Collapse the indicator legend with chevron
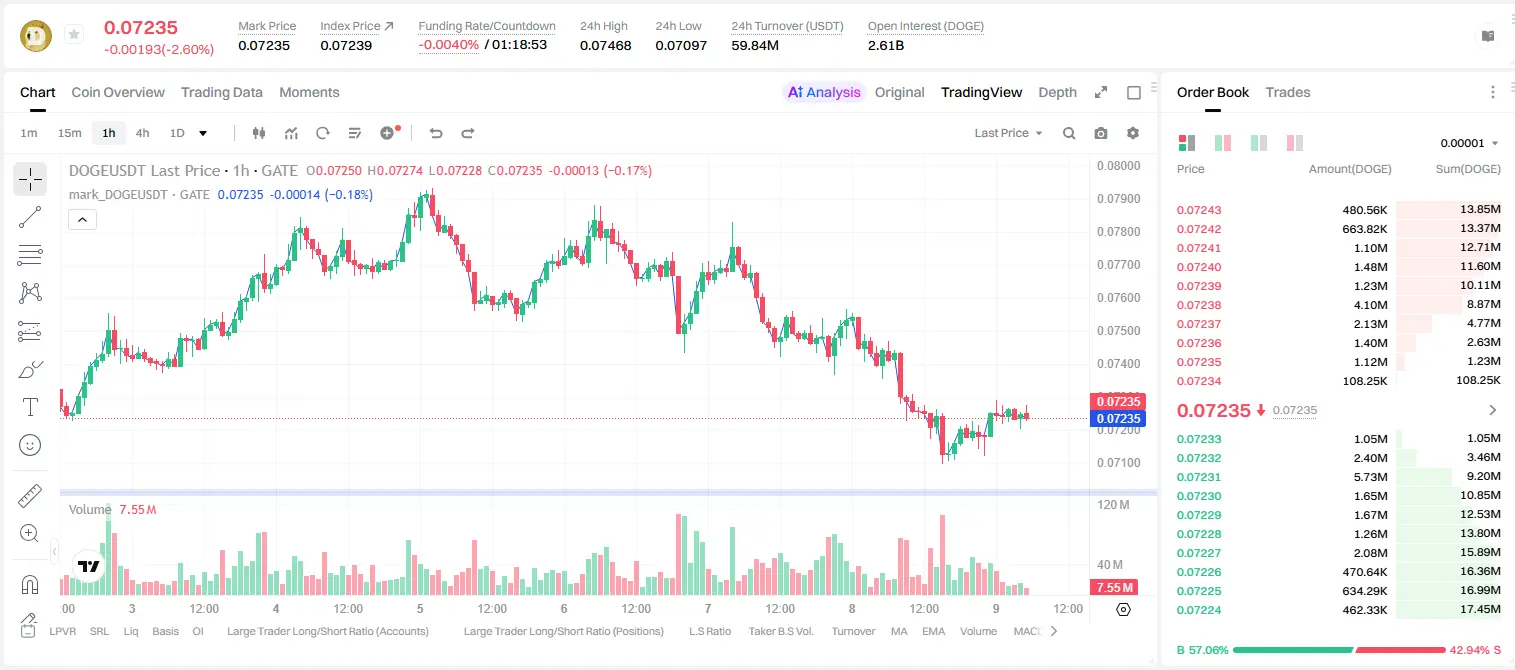The height and width of the screenshot is (670, 1515). click(x=82, y=220)
